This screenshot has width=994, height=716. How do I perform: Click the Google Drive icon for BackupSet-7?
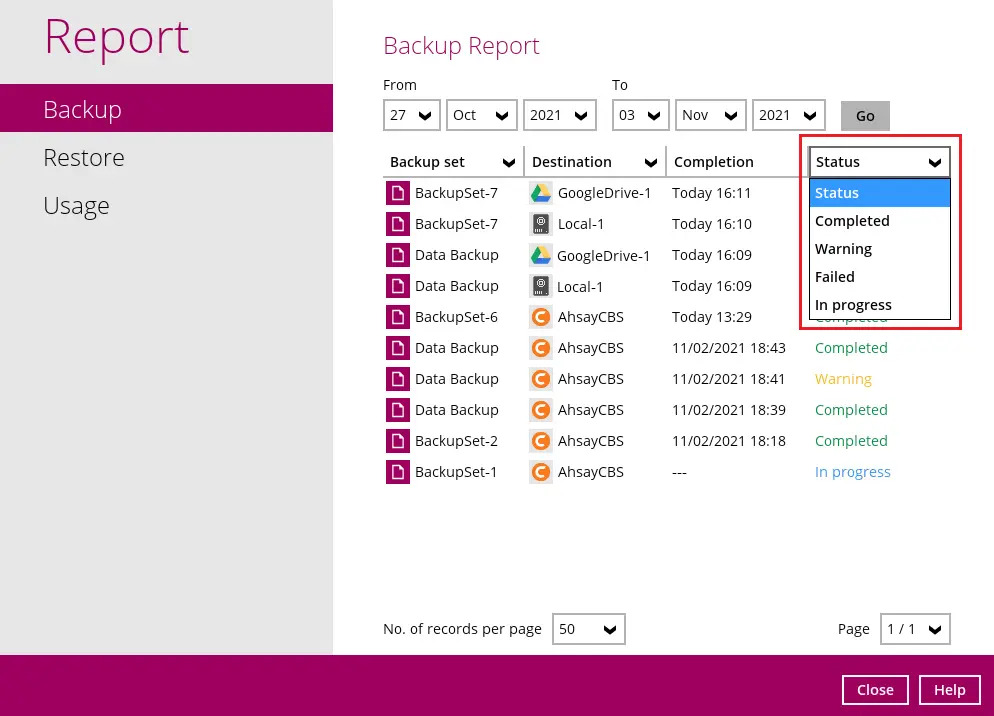tap(541, 193)
